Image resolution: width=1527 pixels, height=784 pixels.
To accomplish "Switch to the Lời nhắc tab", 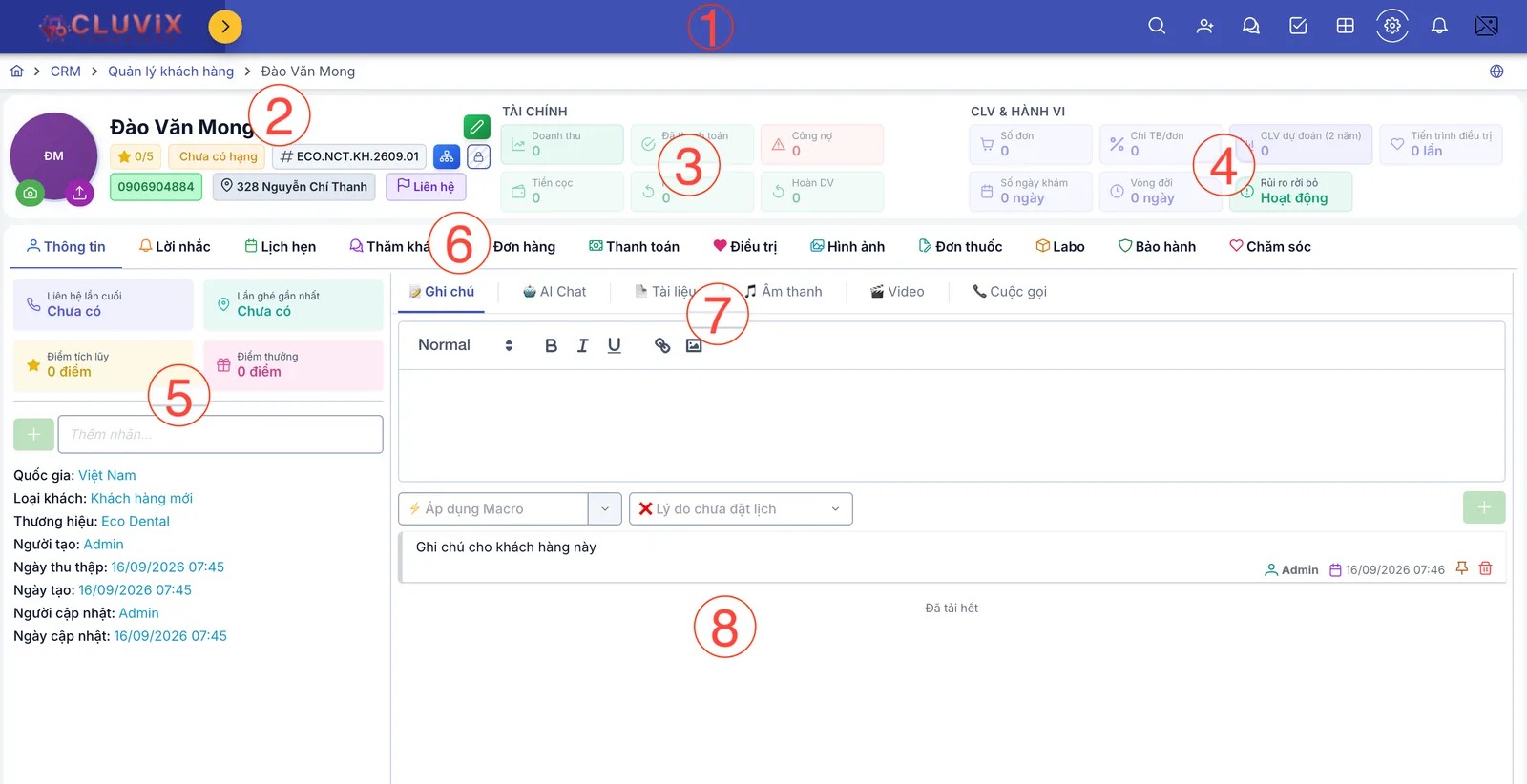I will click(175, 246).
